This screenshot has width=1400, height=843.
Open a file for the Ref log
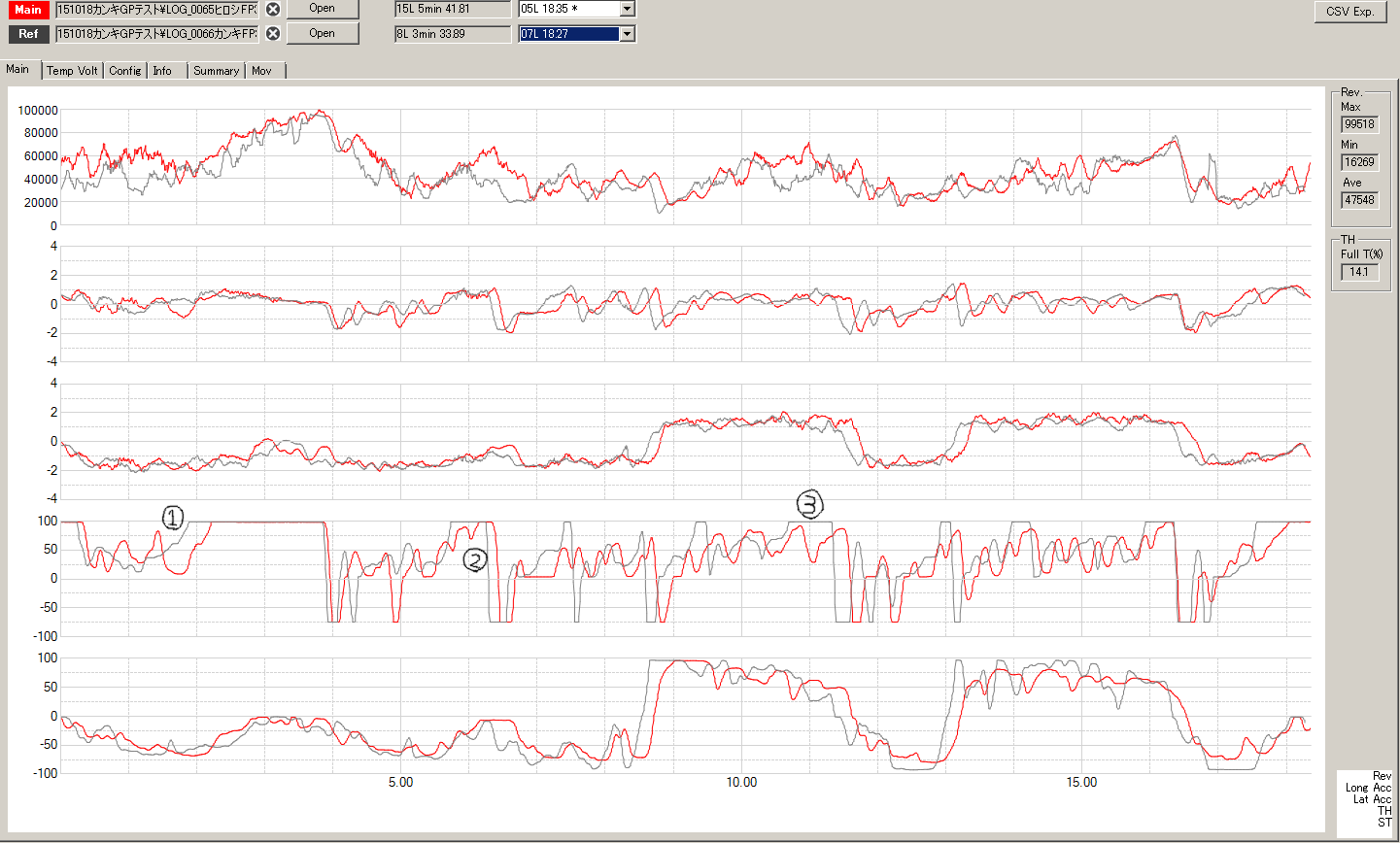point(323,33)
